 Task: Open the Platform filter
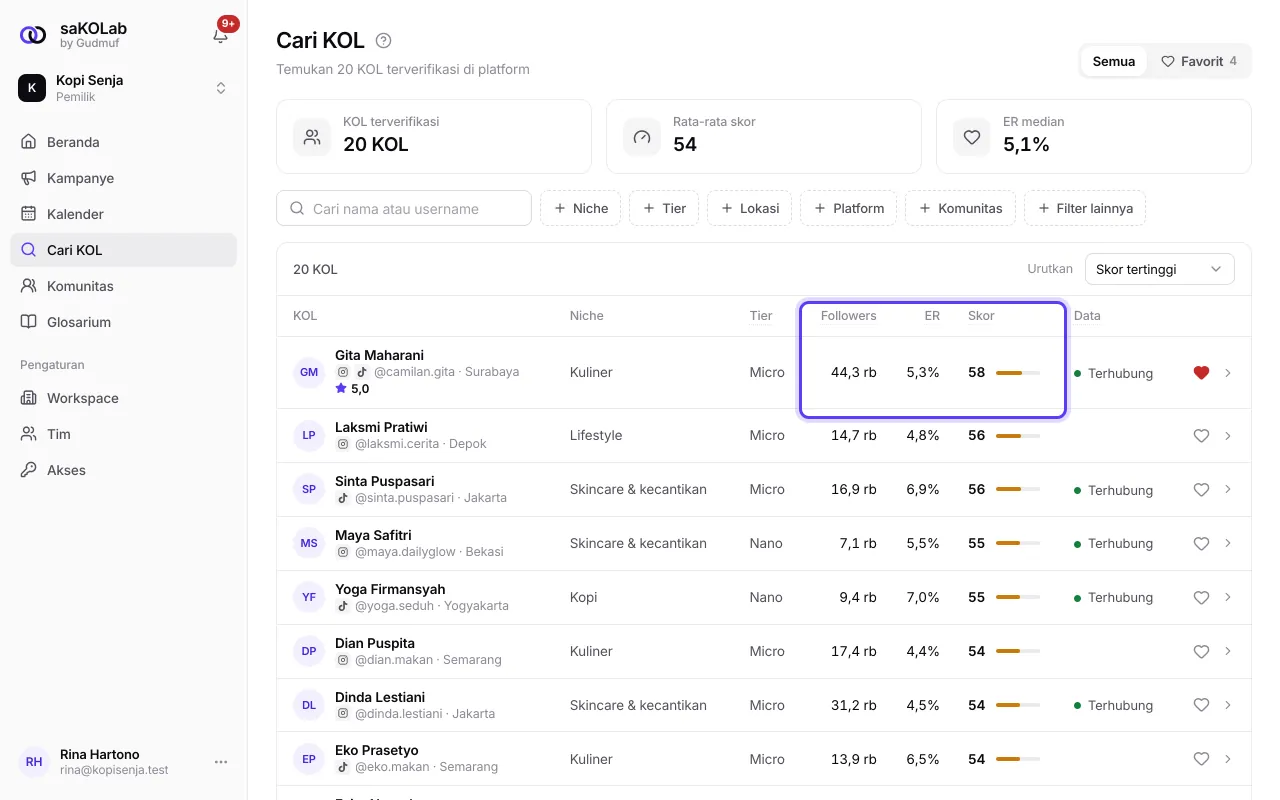pyautogui.click(x=849, y=208)
